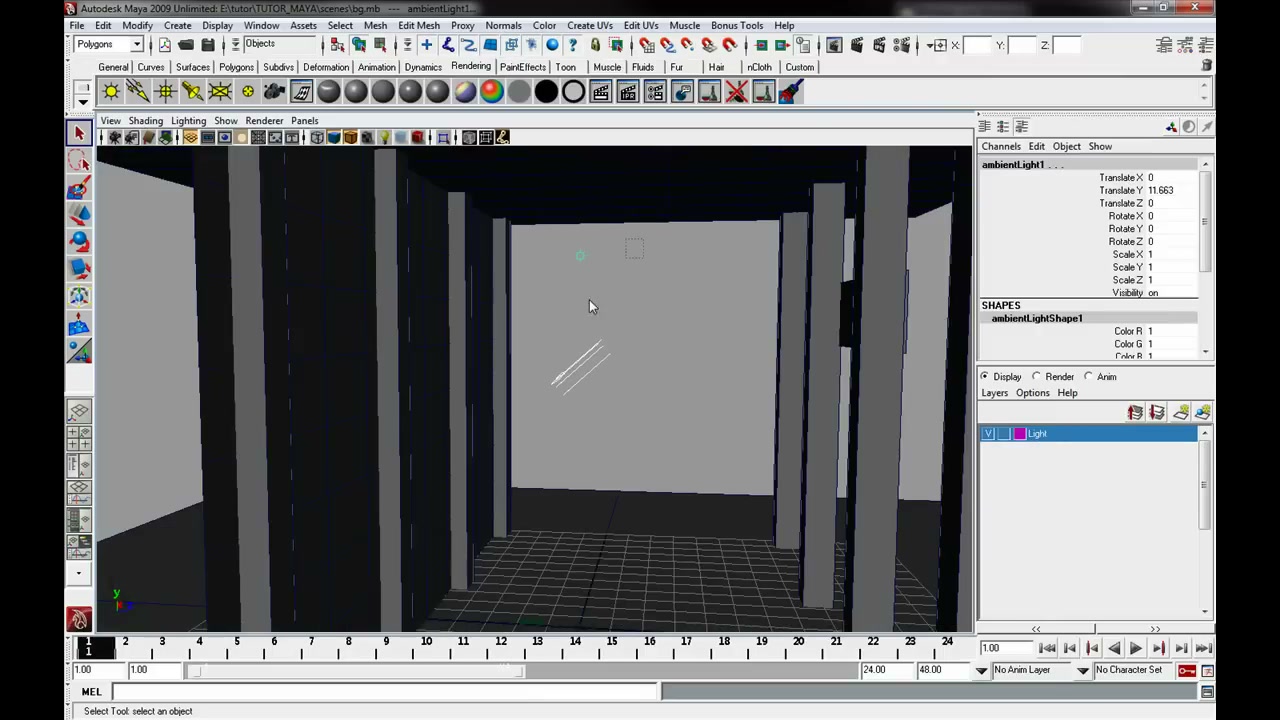Create an ambient light from shelf
The height and width of the screenshot is (720, 1280).
click(x=111, y=92)
